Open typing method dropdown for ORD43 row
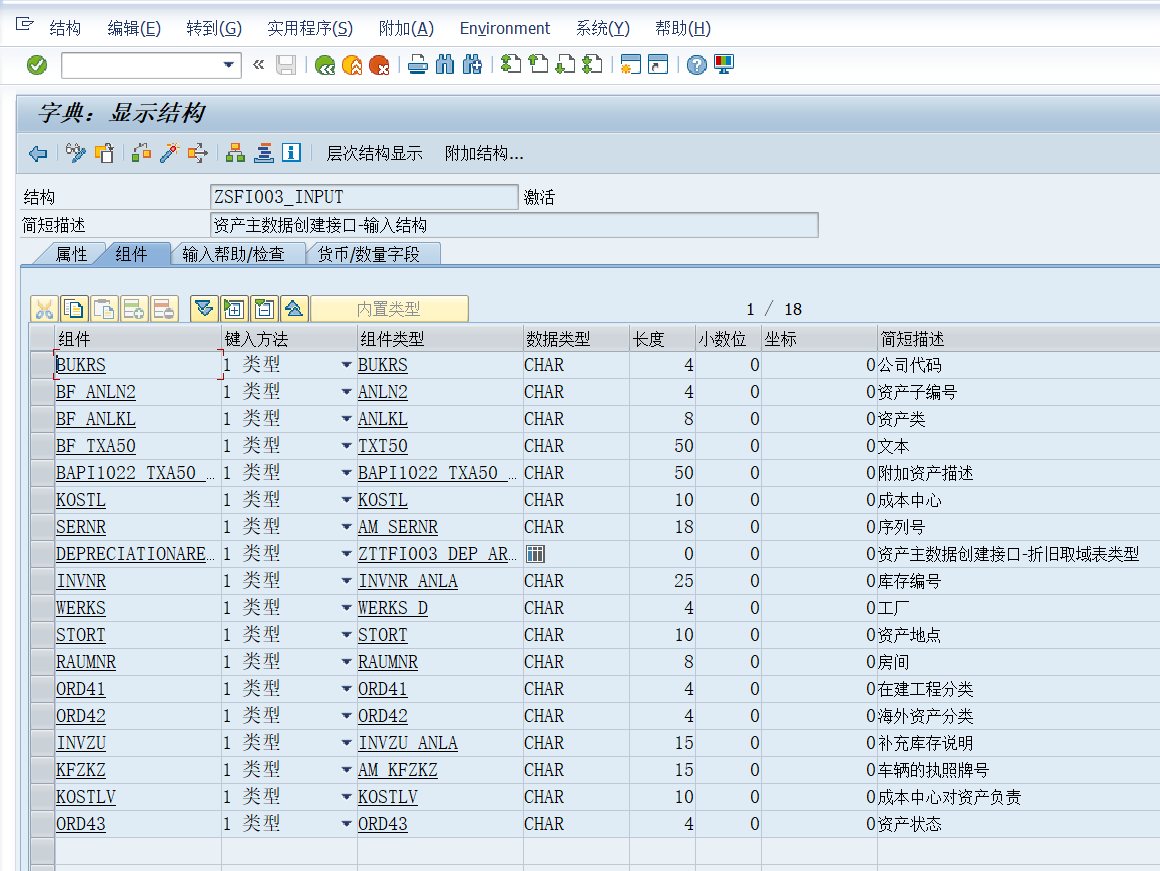This screenshot has width=1160, height=871. [346, 824]
